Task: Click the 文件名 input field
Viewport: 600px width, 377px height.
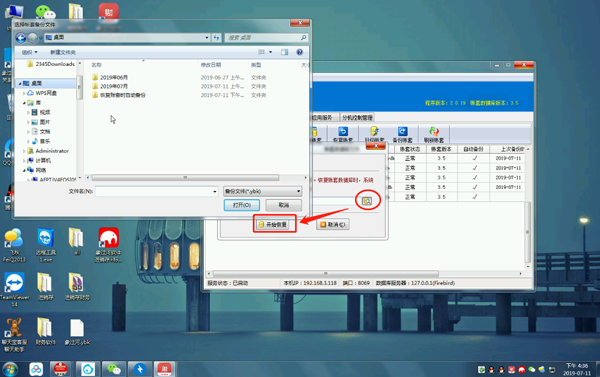Action: pyautogui.click(x=156, y=191)
